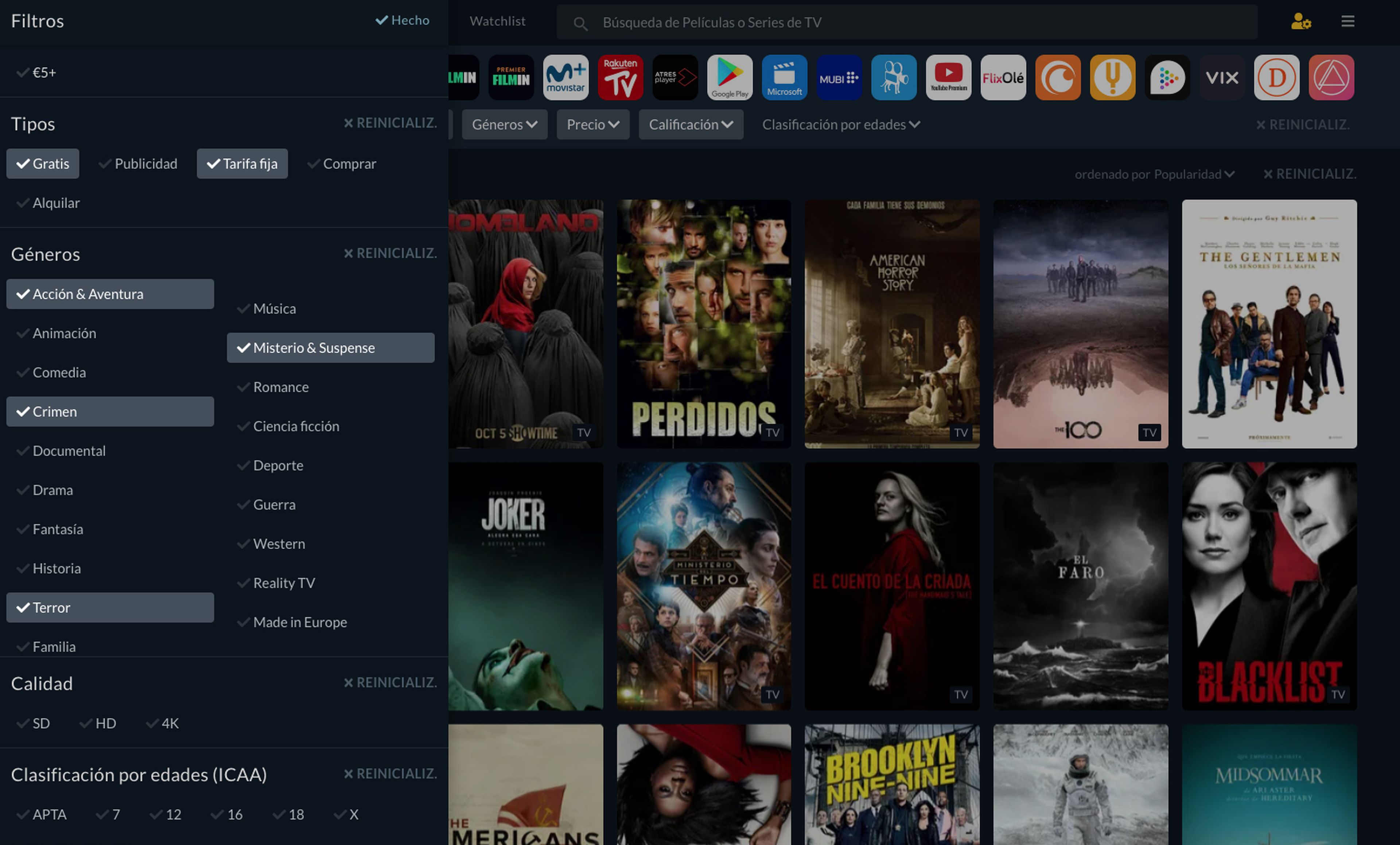The height and width of the screenshot is (845, 1400).
Task: Focus the movie and TV series search field
Action: [907, 22]
